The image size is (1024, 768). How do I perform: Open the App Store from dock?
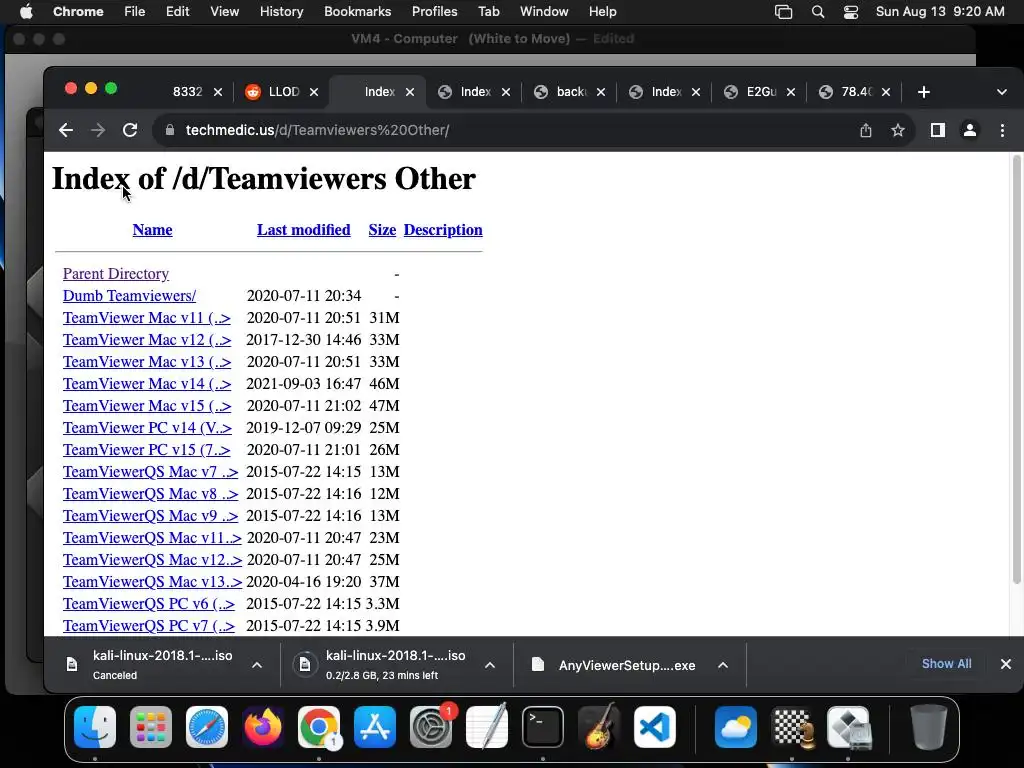[x=375, y=727]
